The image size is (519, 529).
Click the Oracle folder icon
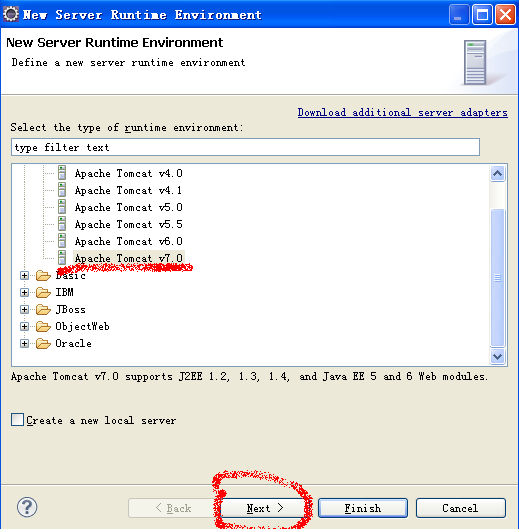point(43,343)
